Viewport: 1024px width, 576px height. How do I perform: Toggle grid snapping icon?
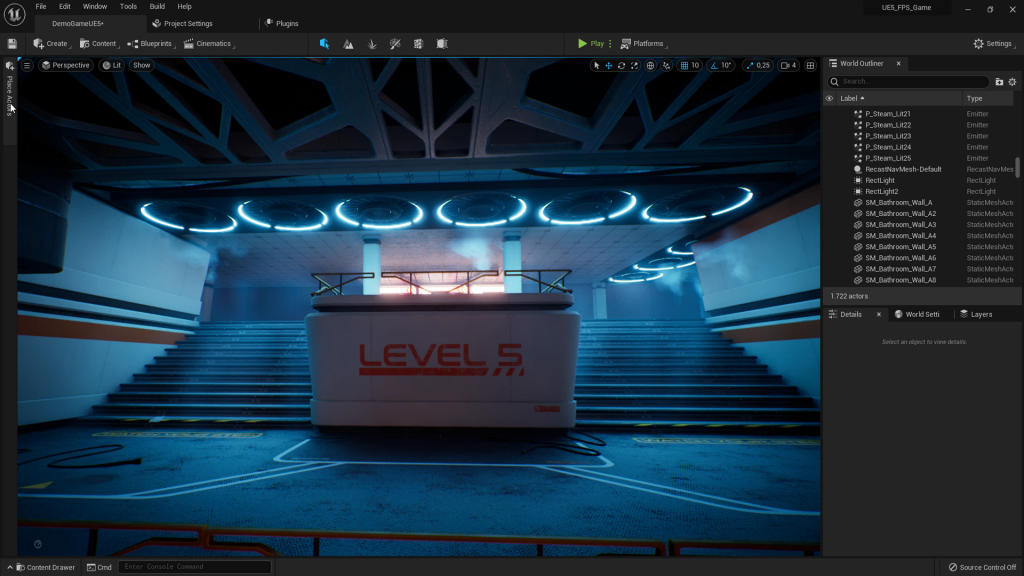coord(684,65)
